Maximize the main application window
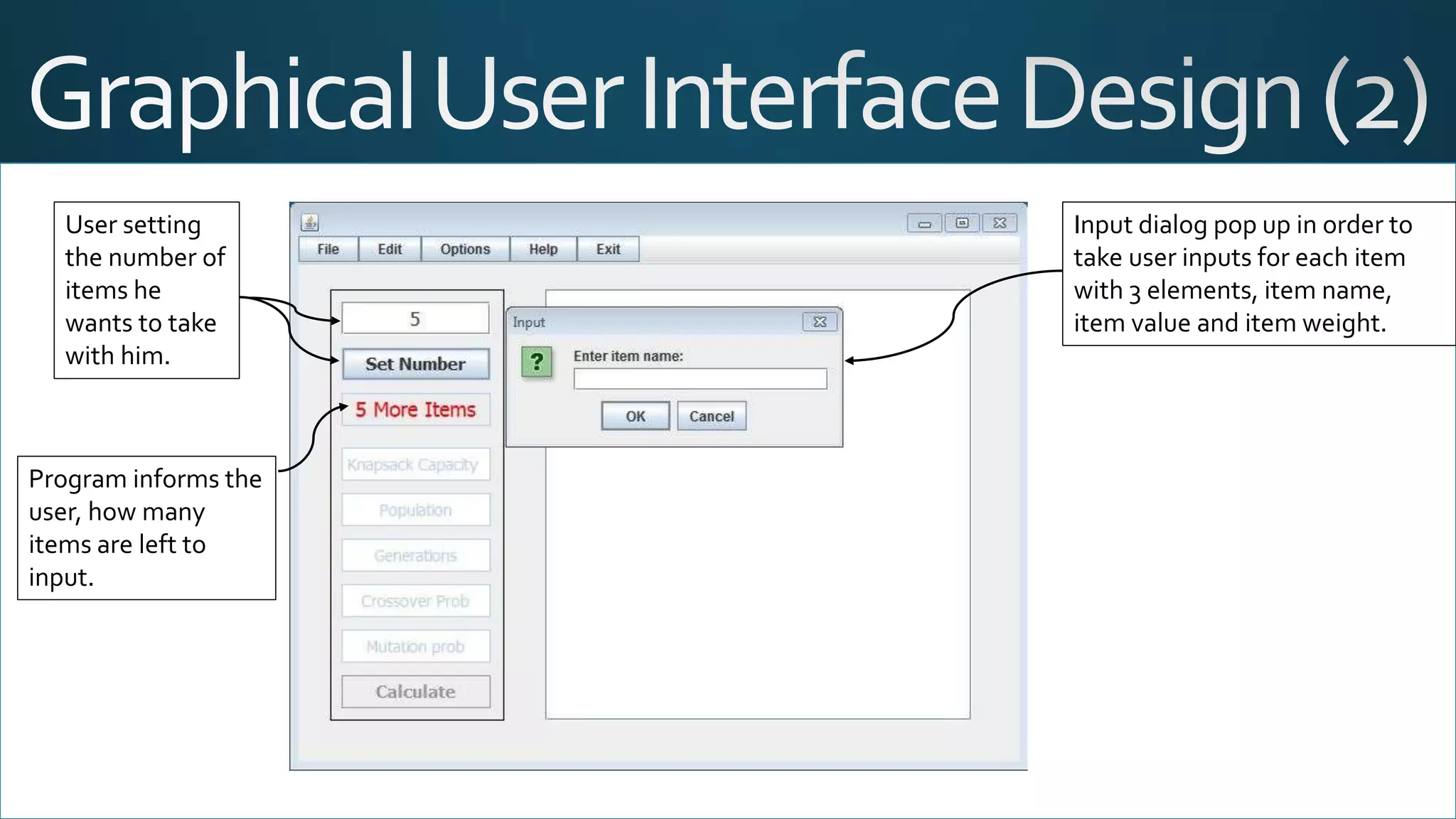Viewport: 1456px width, 819px height. pyautogui.click(x=962, y=223)
